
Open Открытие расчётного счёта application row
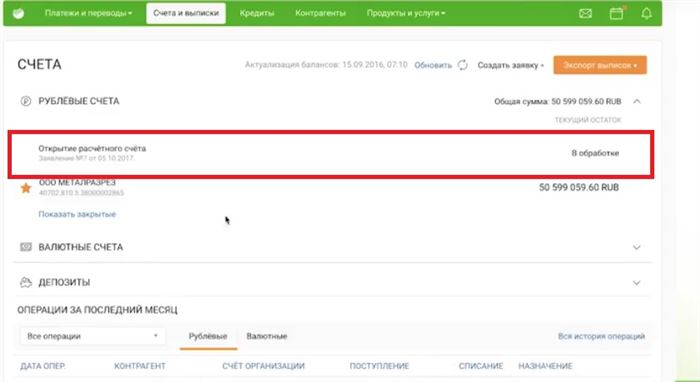tap(331, 154)
